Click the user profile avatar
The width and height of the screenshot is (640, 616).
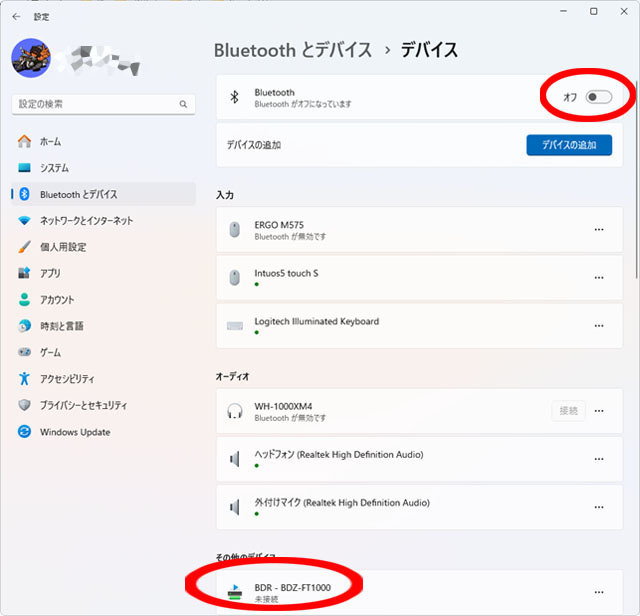[31, 58]
